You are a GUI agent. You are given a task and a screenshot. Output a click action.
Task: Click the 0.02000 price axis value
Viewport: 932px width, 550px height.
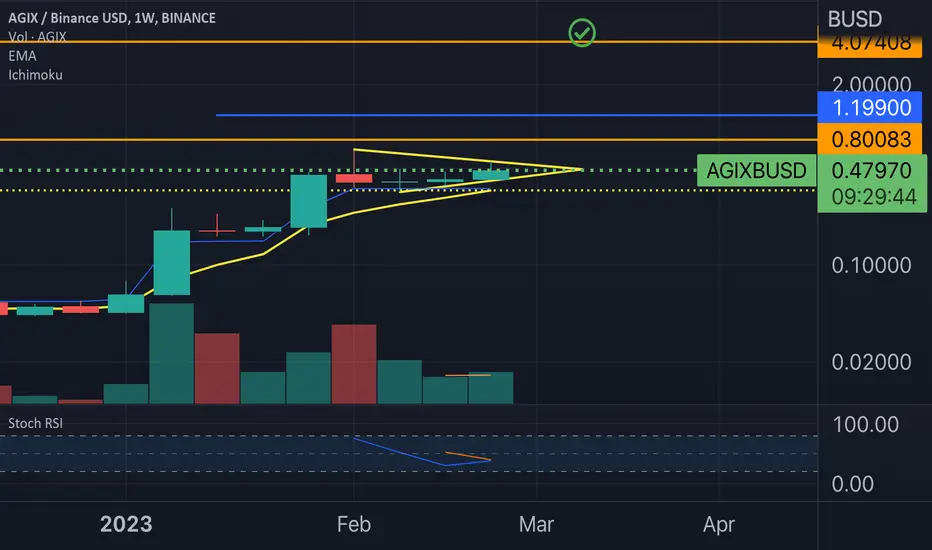[x=871, y=362]
